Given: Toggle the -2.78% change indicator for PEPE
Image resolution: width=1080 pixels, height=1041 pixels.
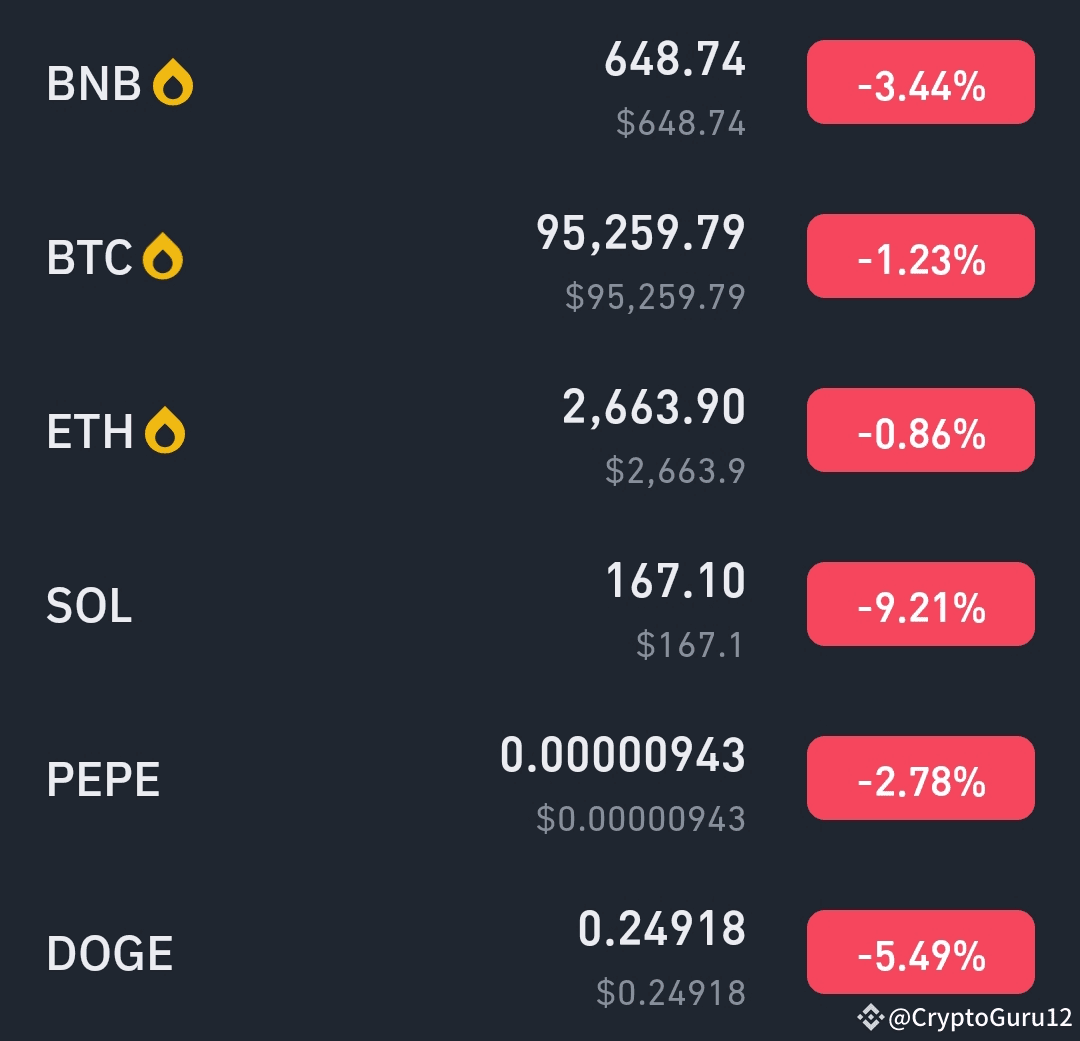Looking at the screenshot, I should pyautogui.click(x=920, y=778).
